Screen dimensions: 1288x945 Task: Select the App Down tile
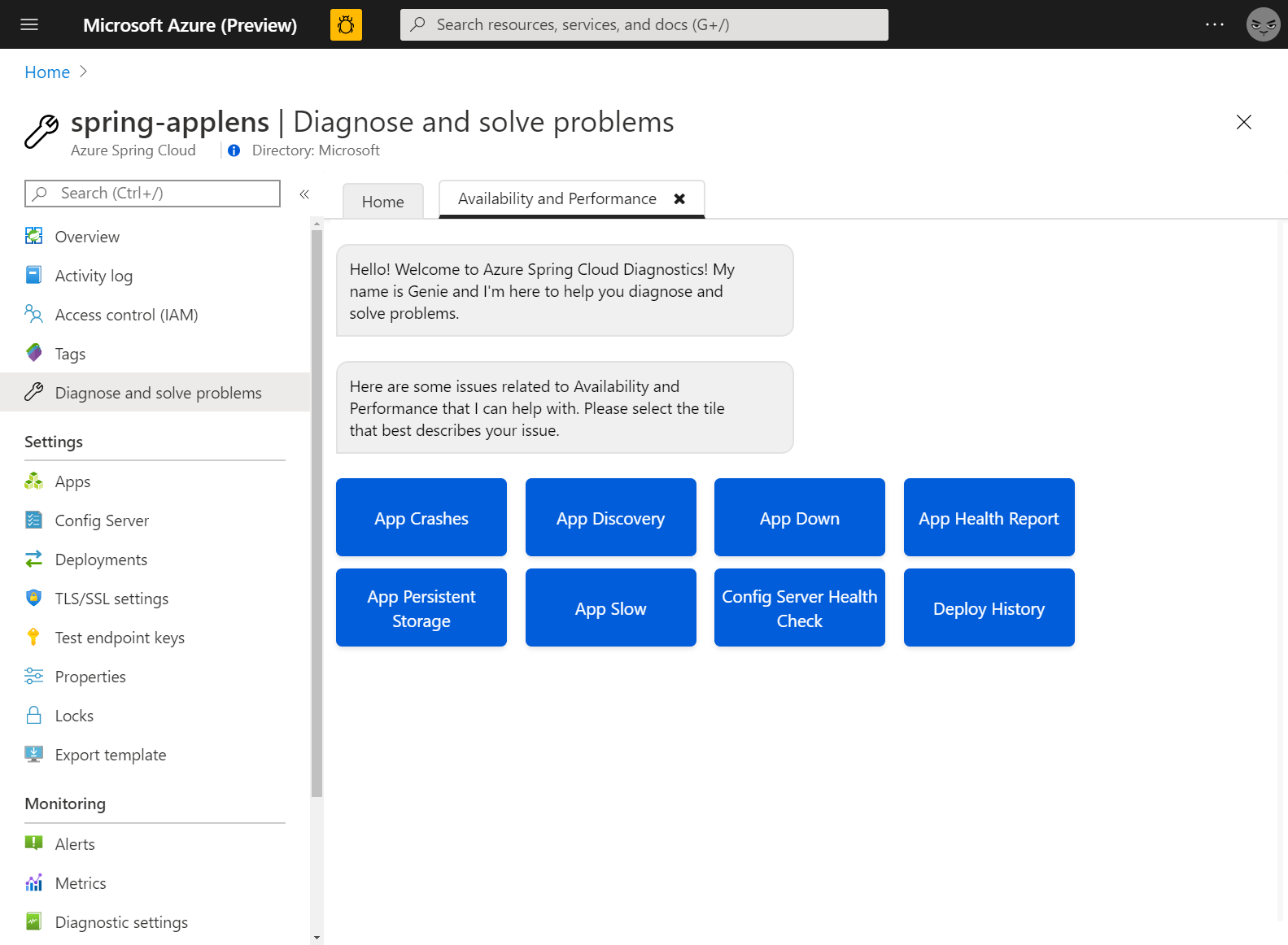800,517
